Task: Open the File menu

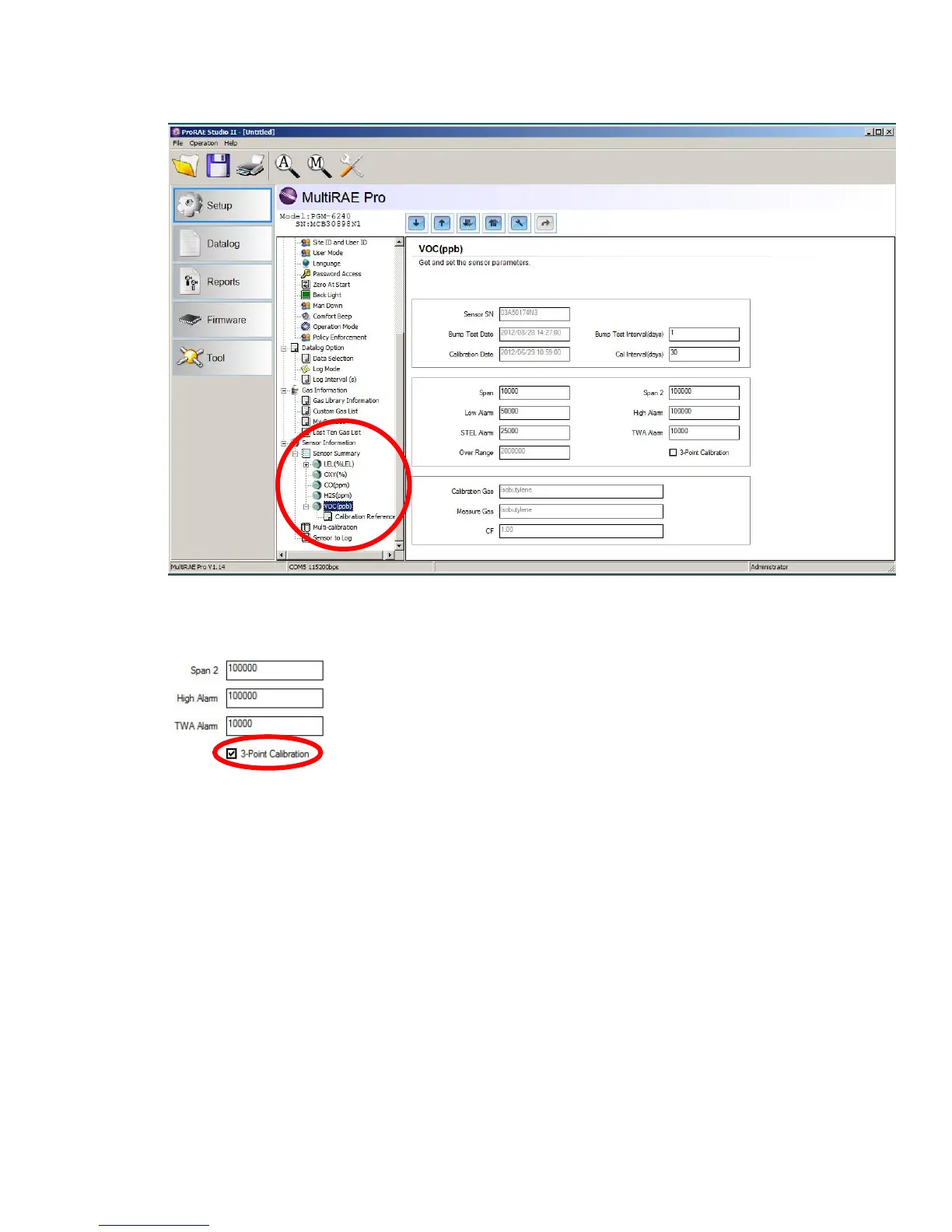Action: 178,143
